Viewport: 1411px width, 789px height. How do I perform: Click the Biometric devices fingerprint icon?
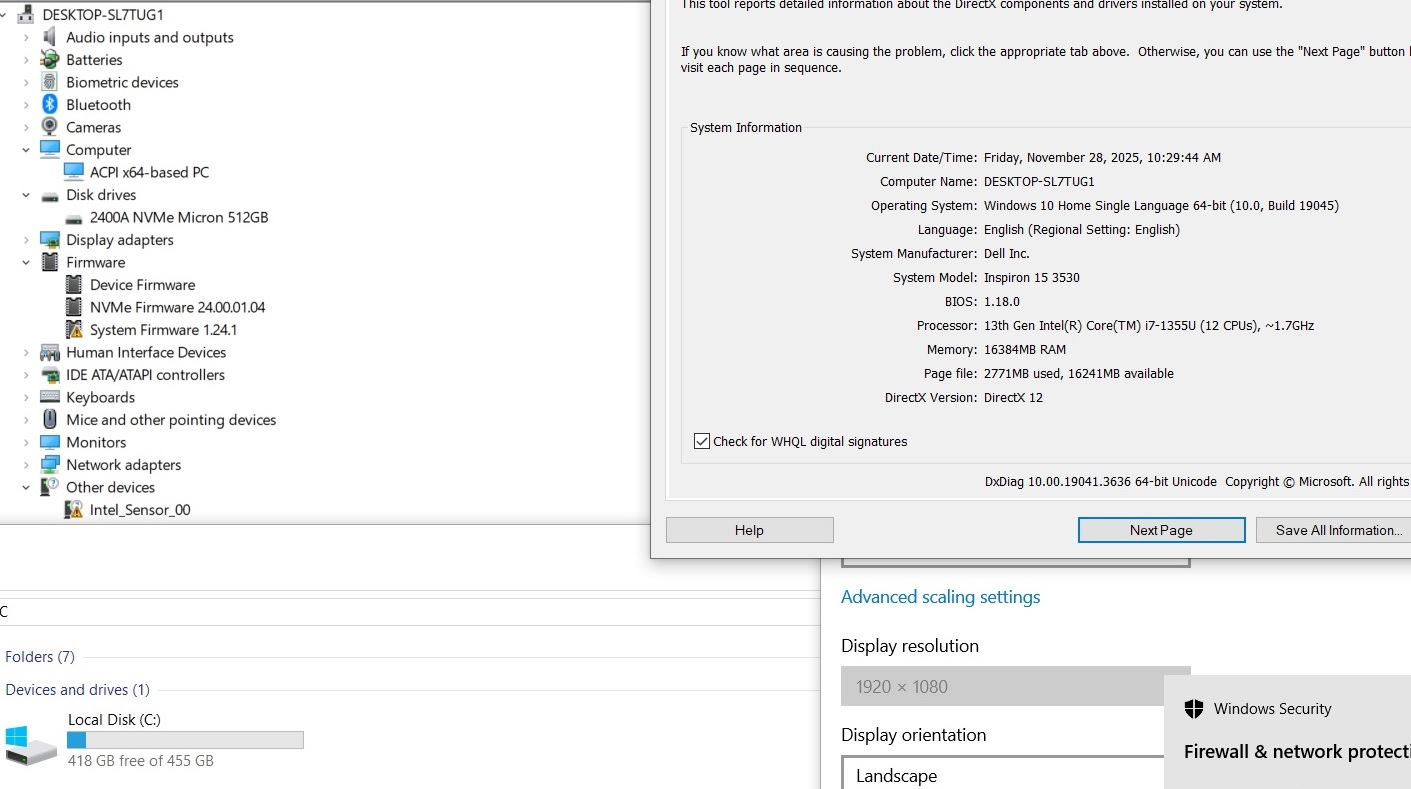click(50, 82)
